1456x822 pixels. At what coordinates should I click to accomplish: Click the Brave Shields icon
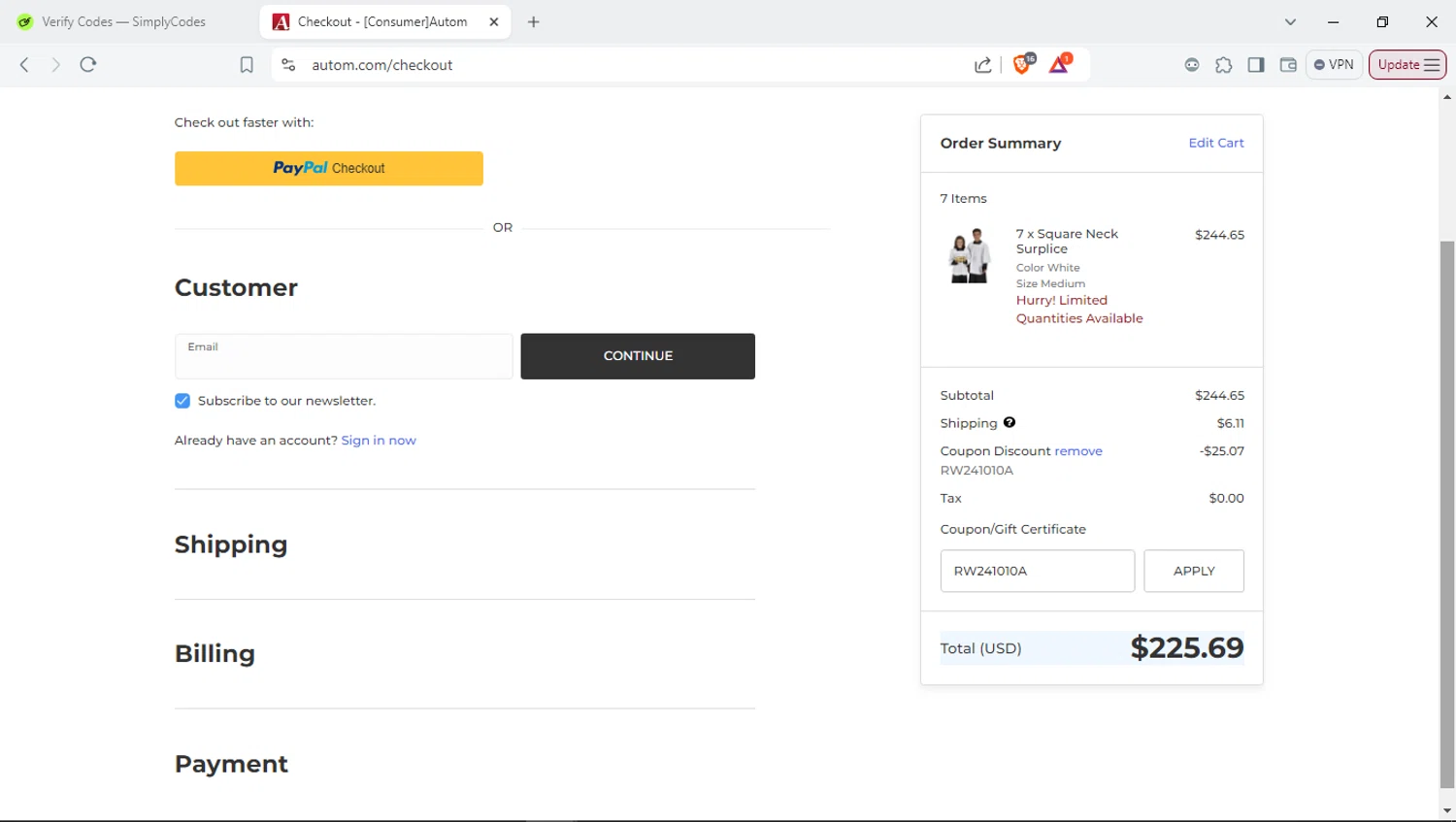coord(1022,64)
